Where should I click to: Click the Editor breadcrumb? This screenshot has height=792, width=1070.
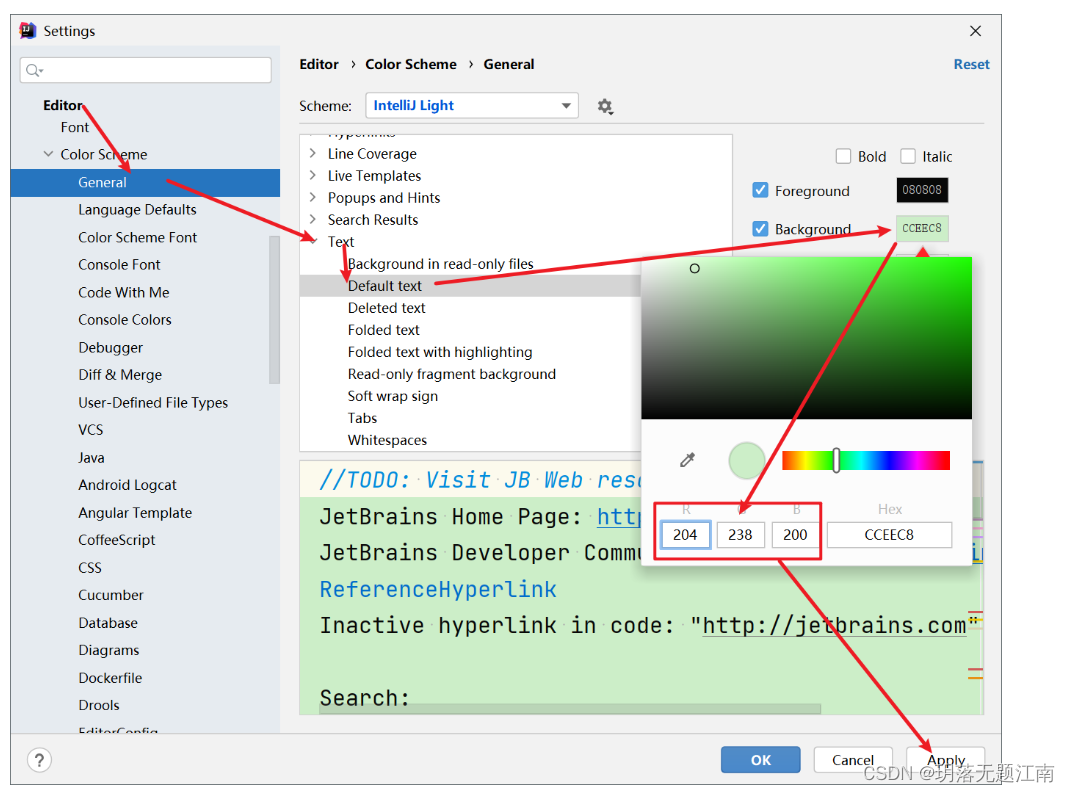[319, 64]
